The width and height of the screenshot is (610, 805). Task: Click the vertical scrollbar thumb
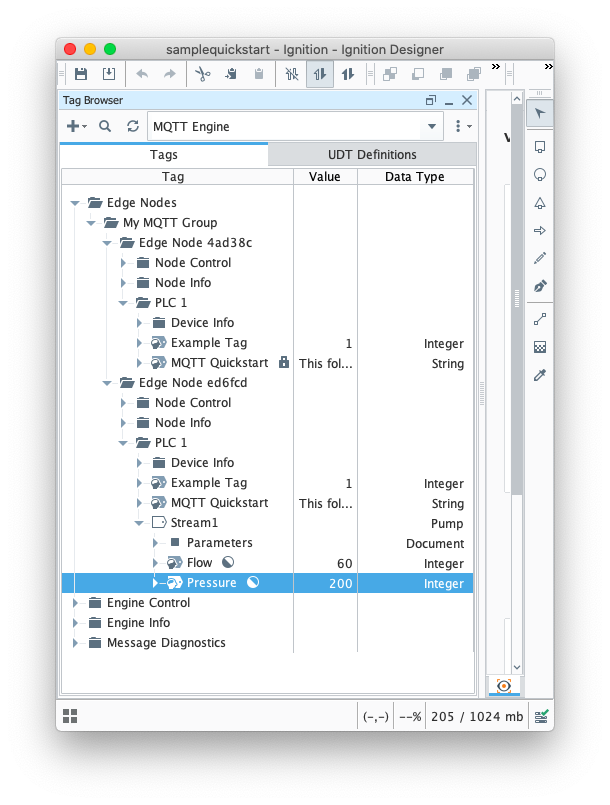[x=517, y=298]
